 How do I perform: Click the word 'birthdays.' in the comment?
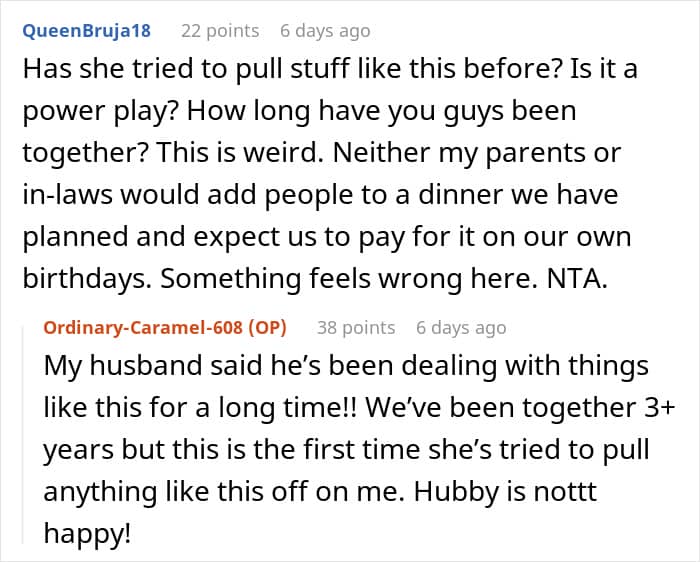[87, 278]
